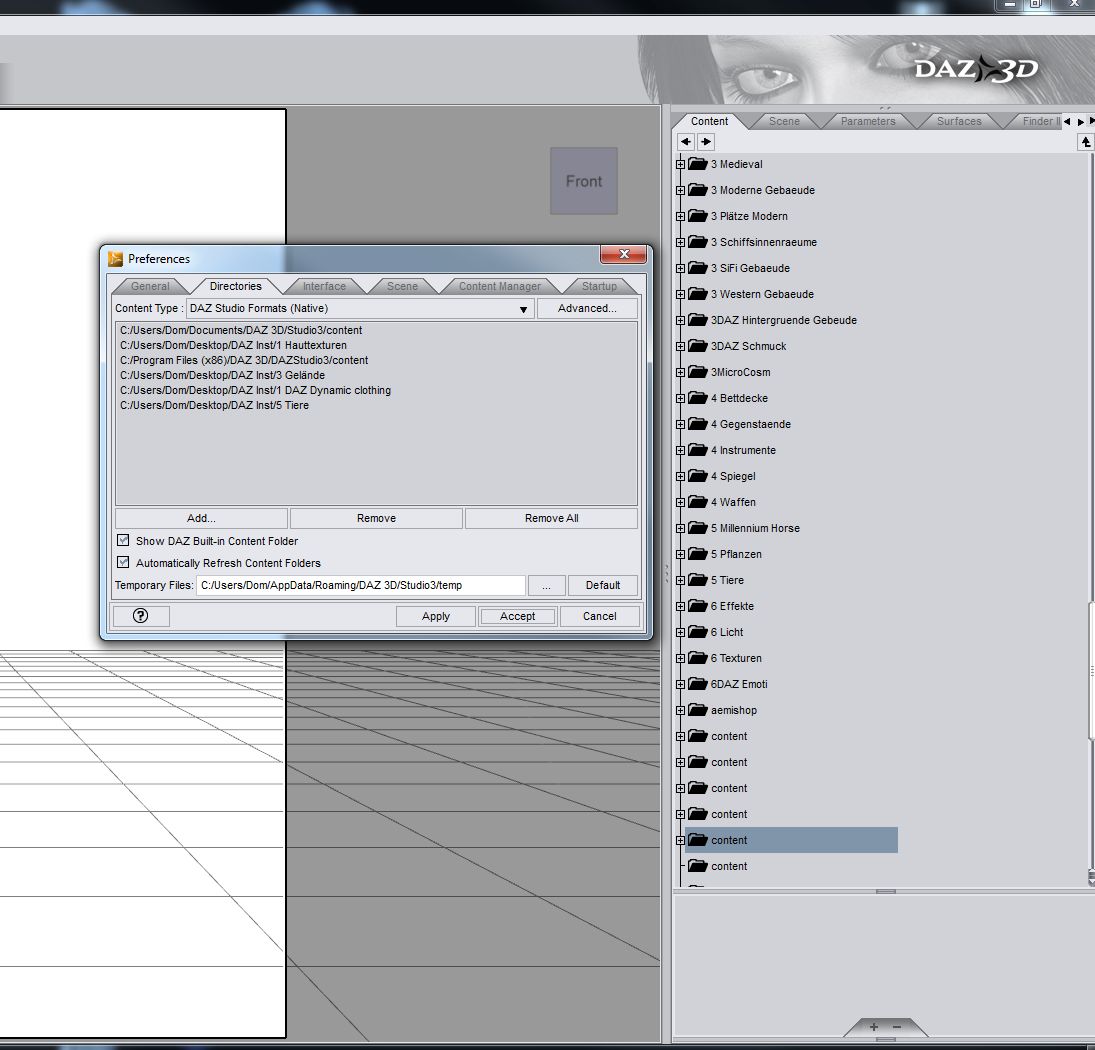
Task: Expand the 3 SiFi Gebaeude folder
Action: pyautogui.click(x=680, y=269)
